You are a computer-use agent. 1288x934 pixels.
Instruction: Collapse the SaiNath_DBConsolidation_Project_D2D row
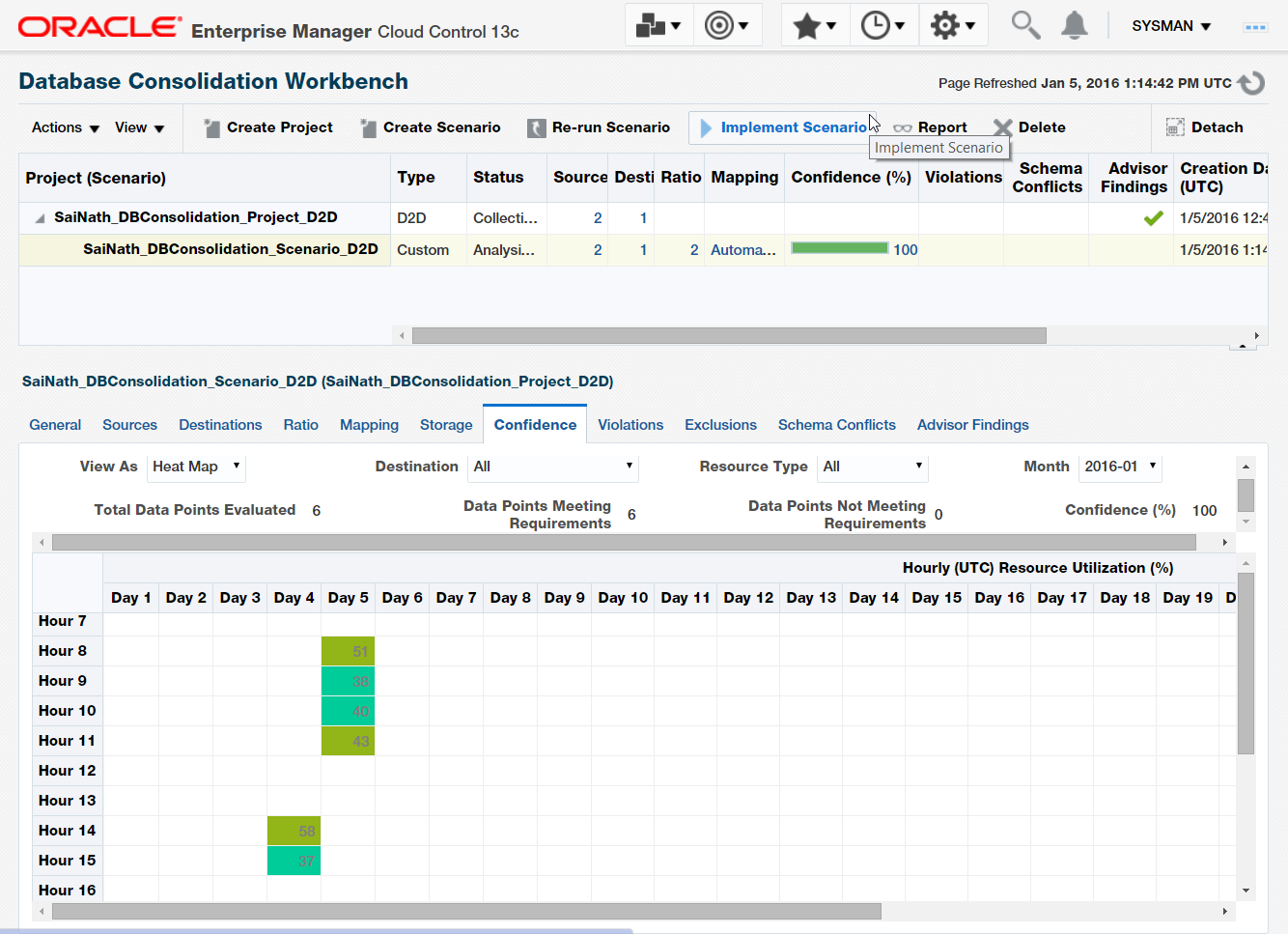(x=40, y=218)
